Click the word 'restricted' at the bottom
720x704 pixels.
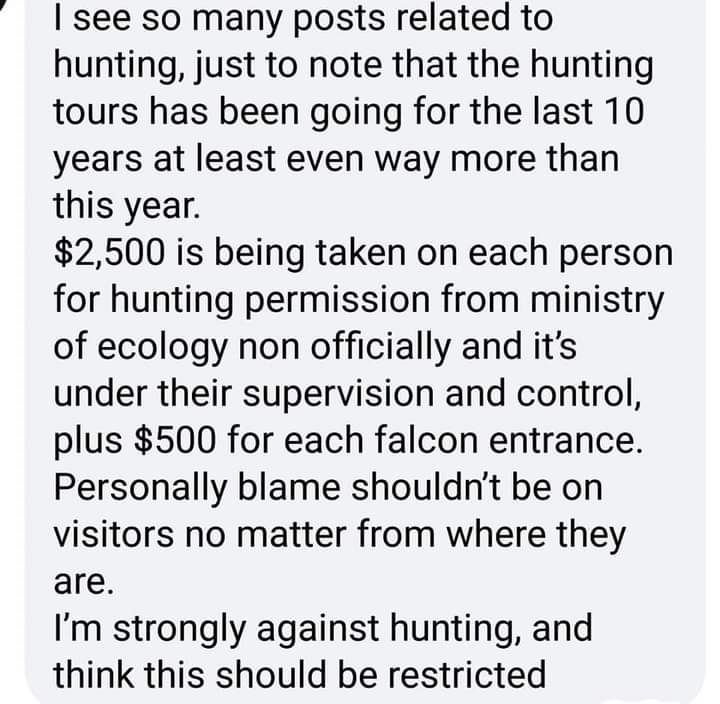point(467,675)
